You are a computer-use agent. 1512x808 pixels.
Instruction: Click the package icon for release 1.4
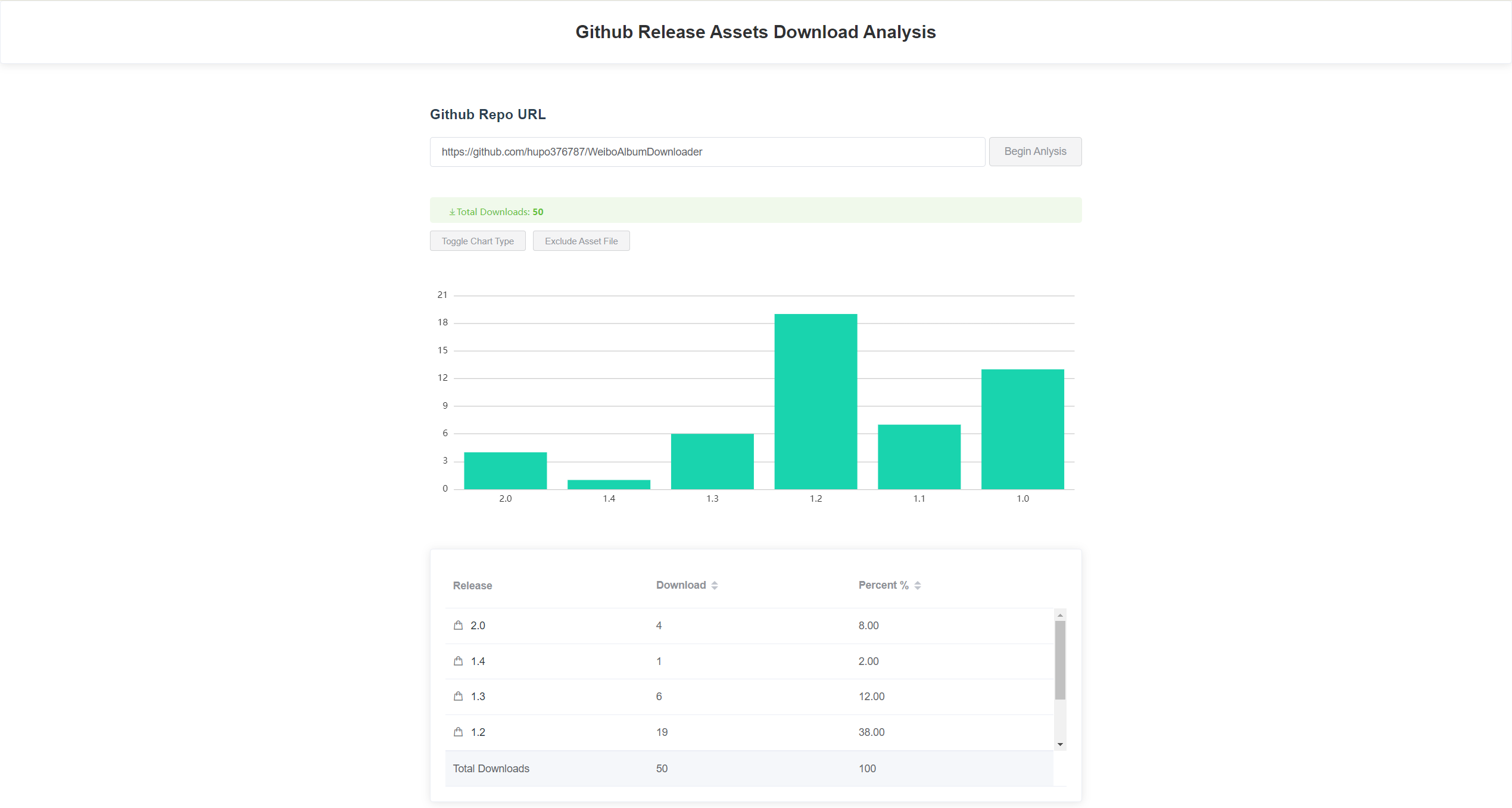(458, 661)
